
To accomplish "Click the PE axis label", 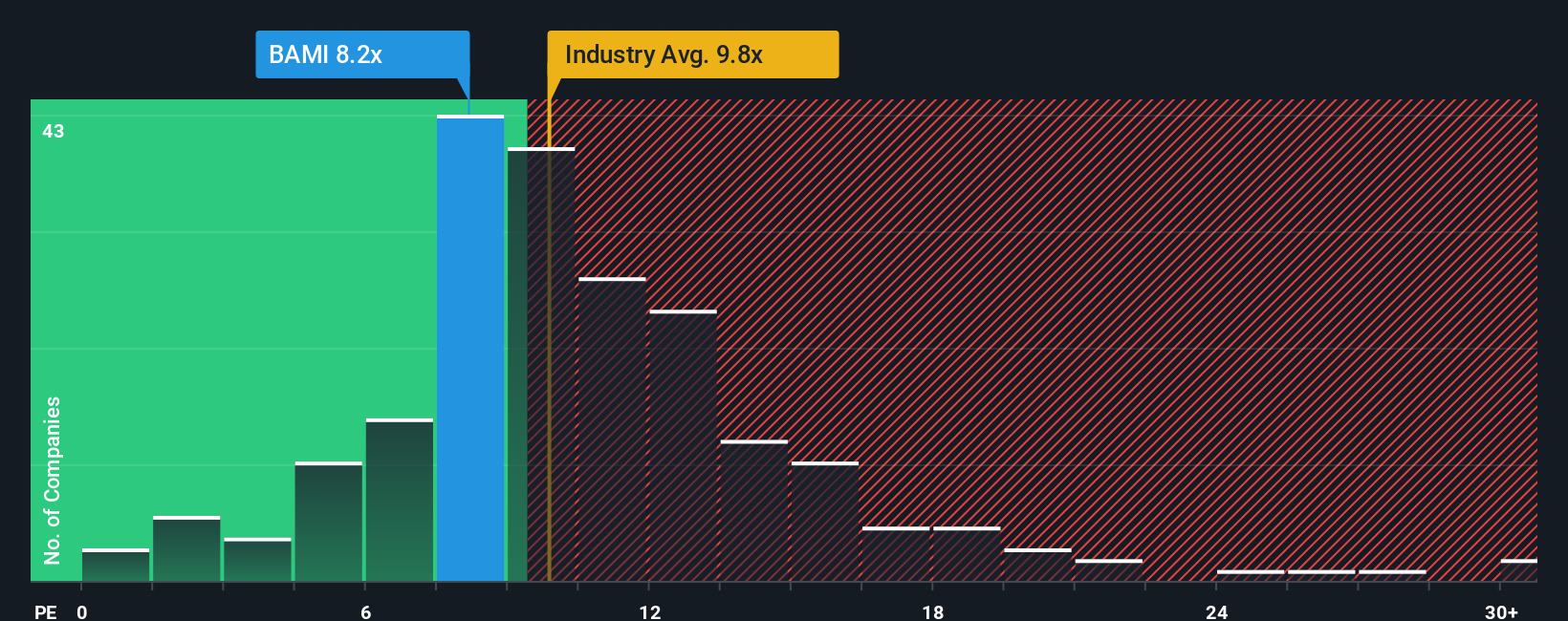I will (x=46, y=611).
